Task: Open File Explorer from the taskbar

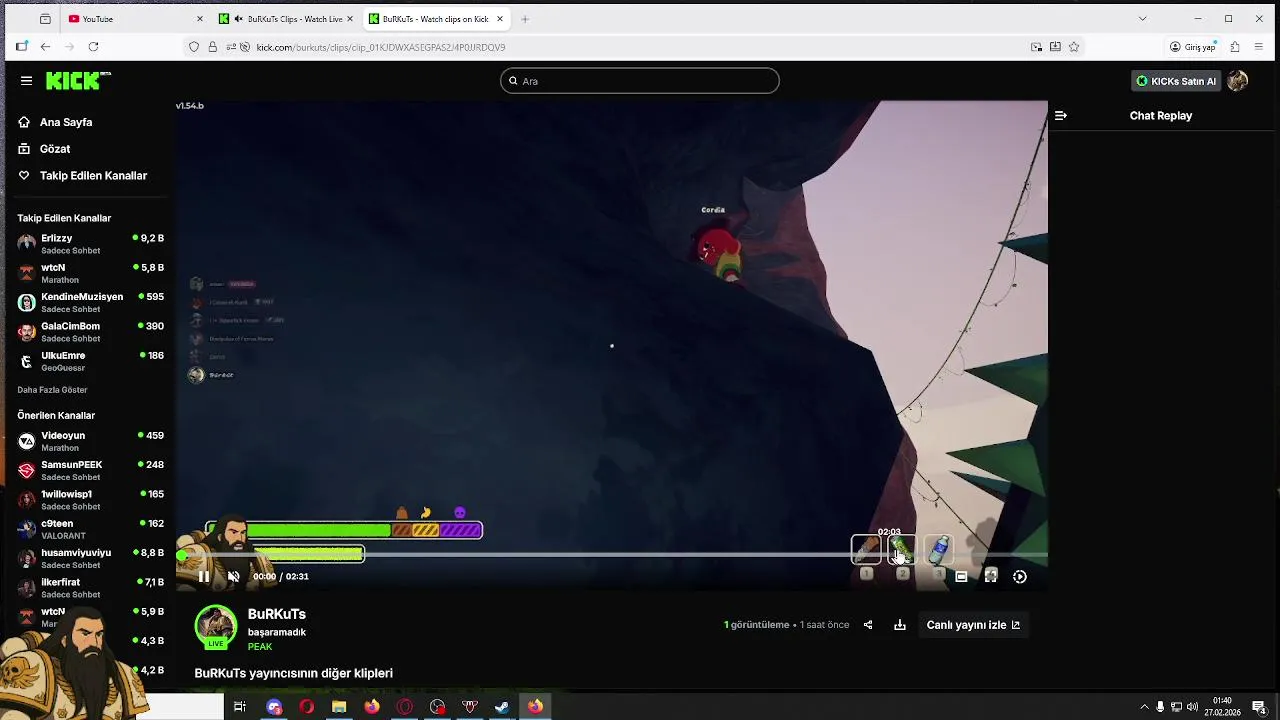Action: [x=339, y=707]
